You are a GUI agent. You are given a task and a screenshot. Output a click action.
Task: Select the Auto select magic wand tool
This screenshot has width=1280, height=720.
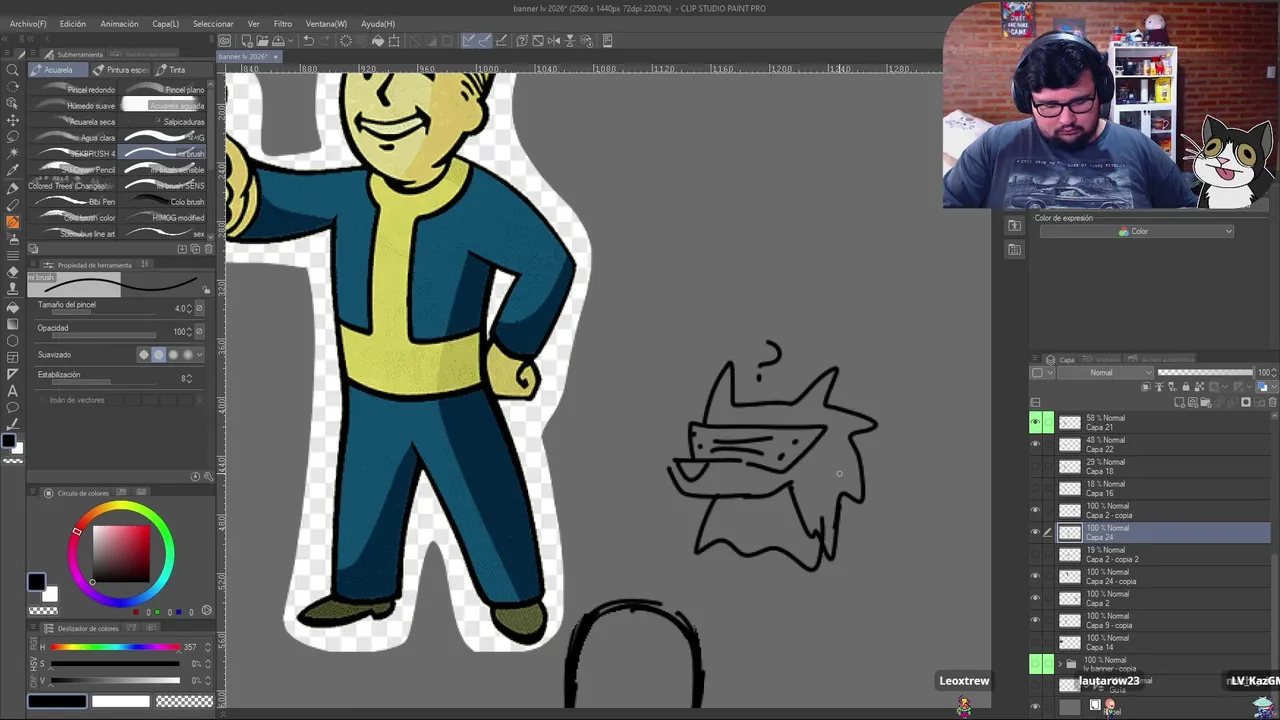12,154
